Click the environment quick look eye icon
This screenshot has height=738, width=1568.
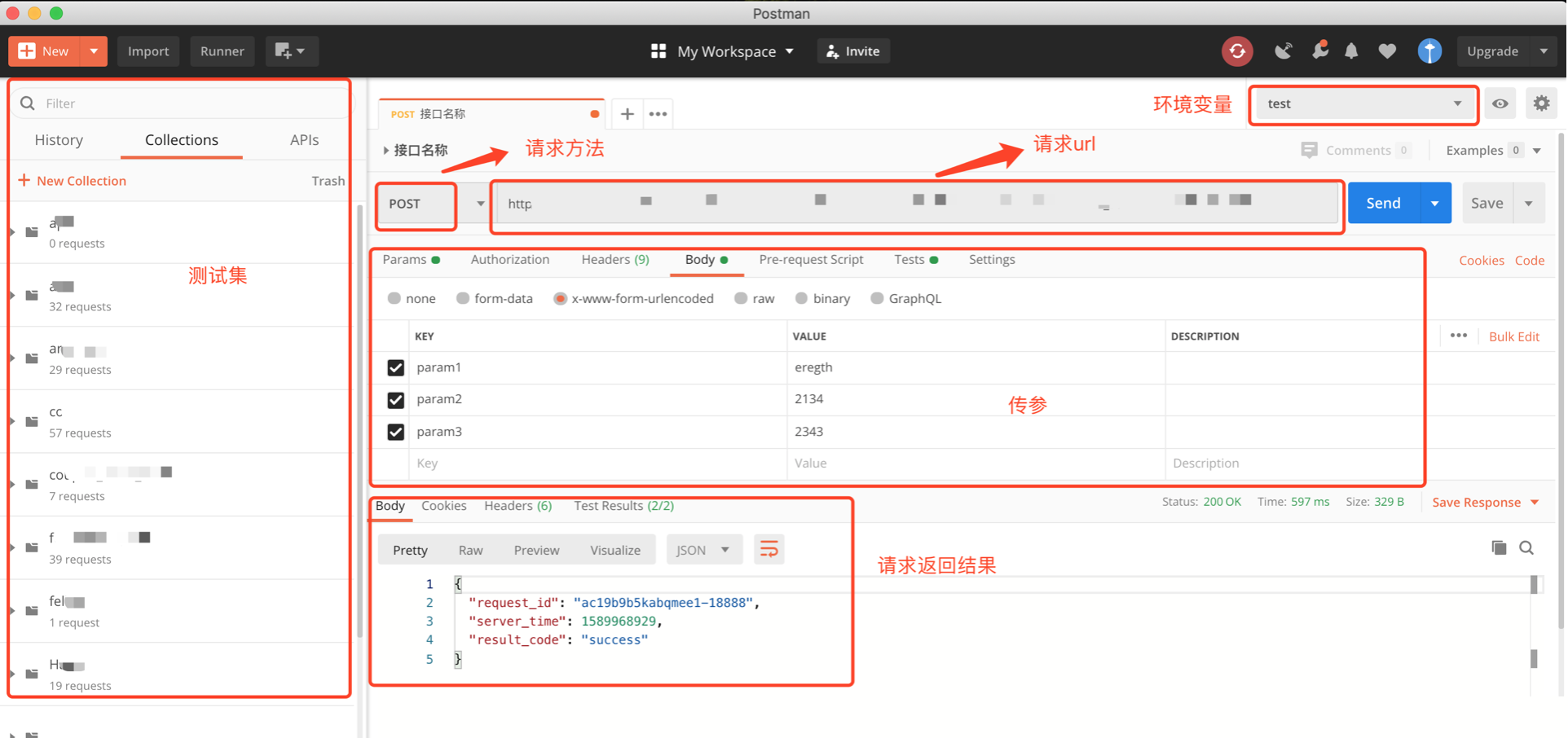coord(1500,103)
